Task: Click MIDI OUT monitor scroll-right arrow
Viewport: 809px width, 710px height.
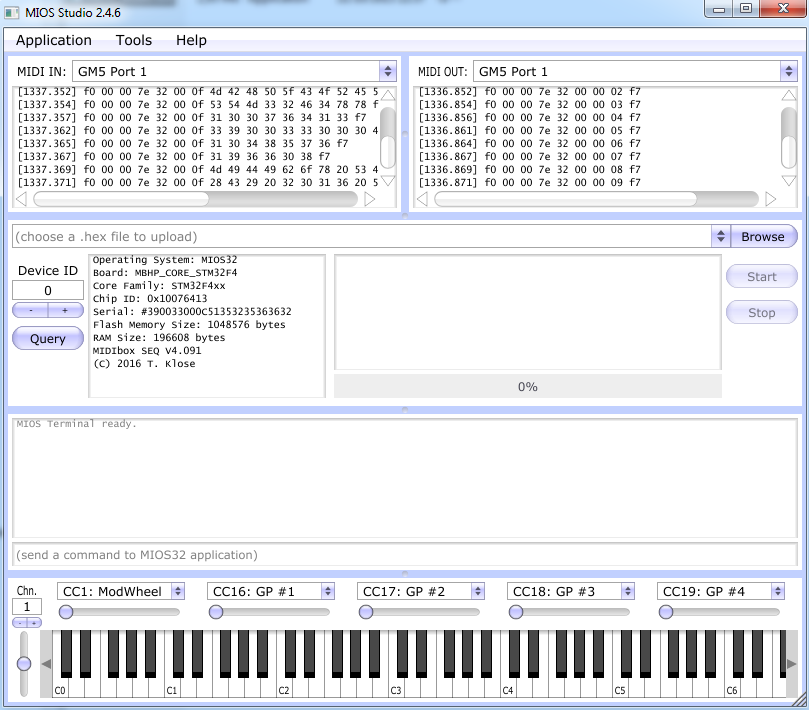Action: [x=770, y=199]
